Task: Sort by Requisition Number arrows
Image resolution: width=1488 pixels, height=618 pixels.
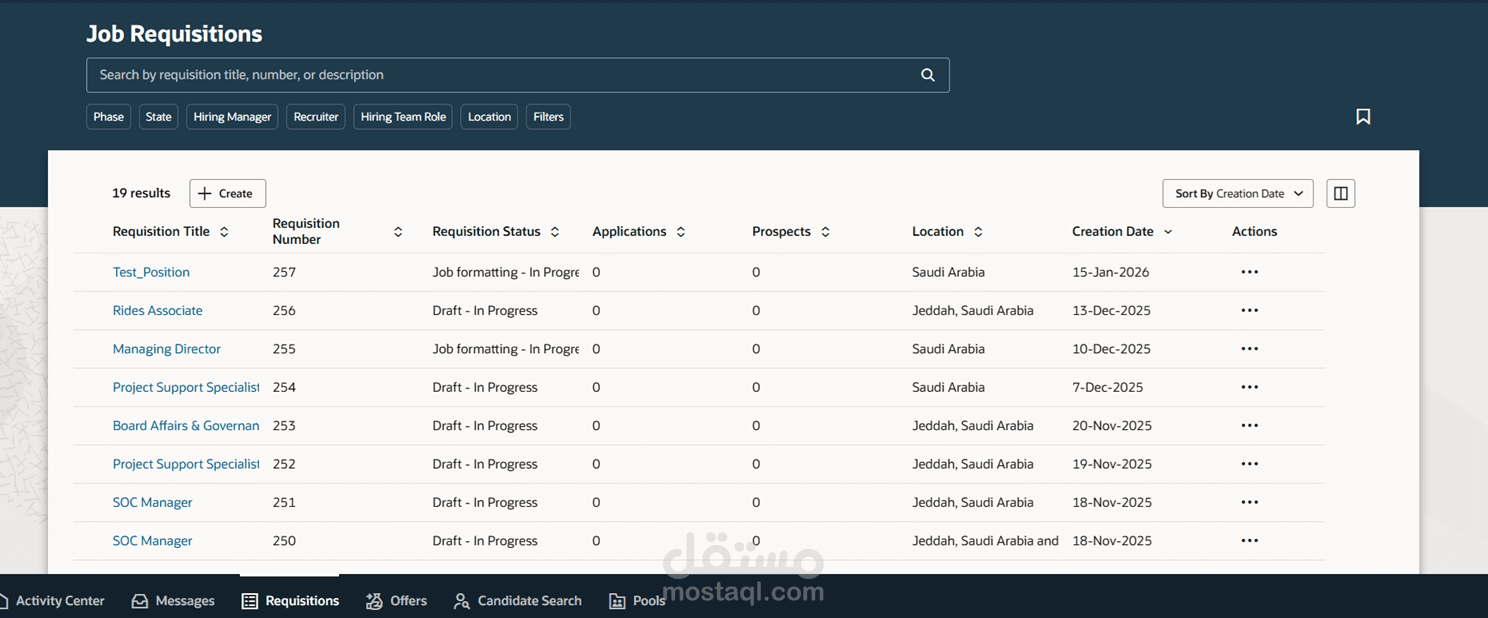Action: click(398, 232)
